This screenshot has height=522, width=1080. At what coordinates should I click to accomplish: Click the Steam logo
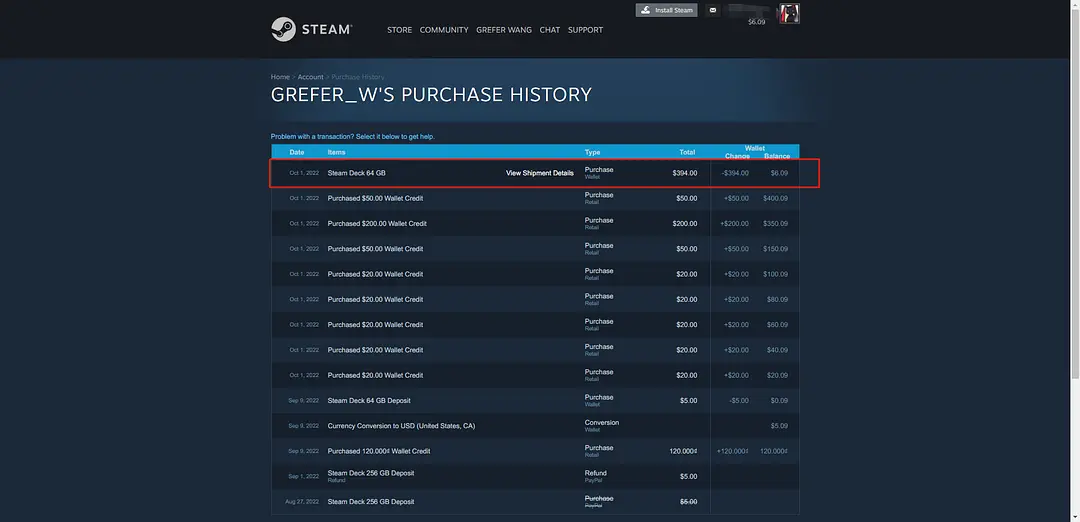311,29
